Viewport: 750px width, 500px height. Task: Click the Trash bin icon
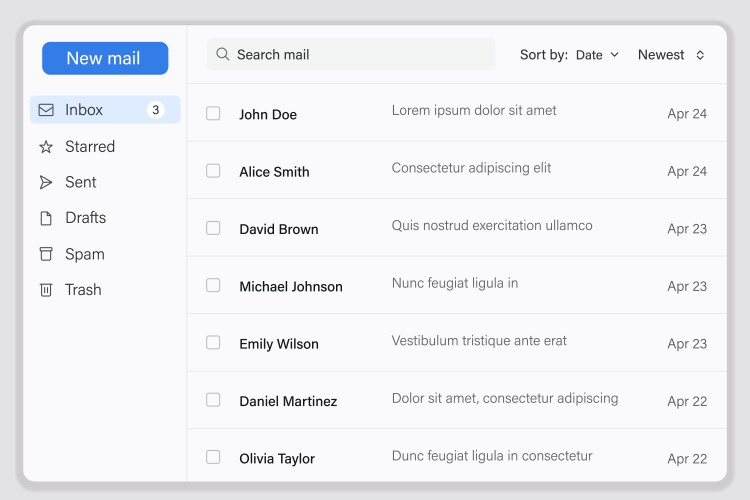point(46,290)
